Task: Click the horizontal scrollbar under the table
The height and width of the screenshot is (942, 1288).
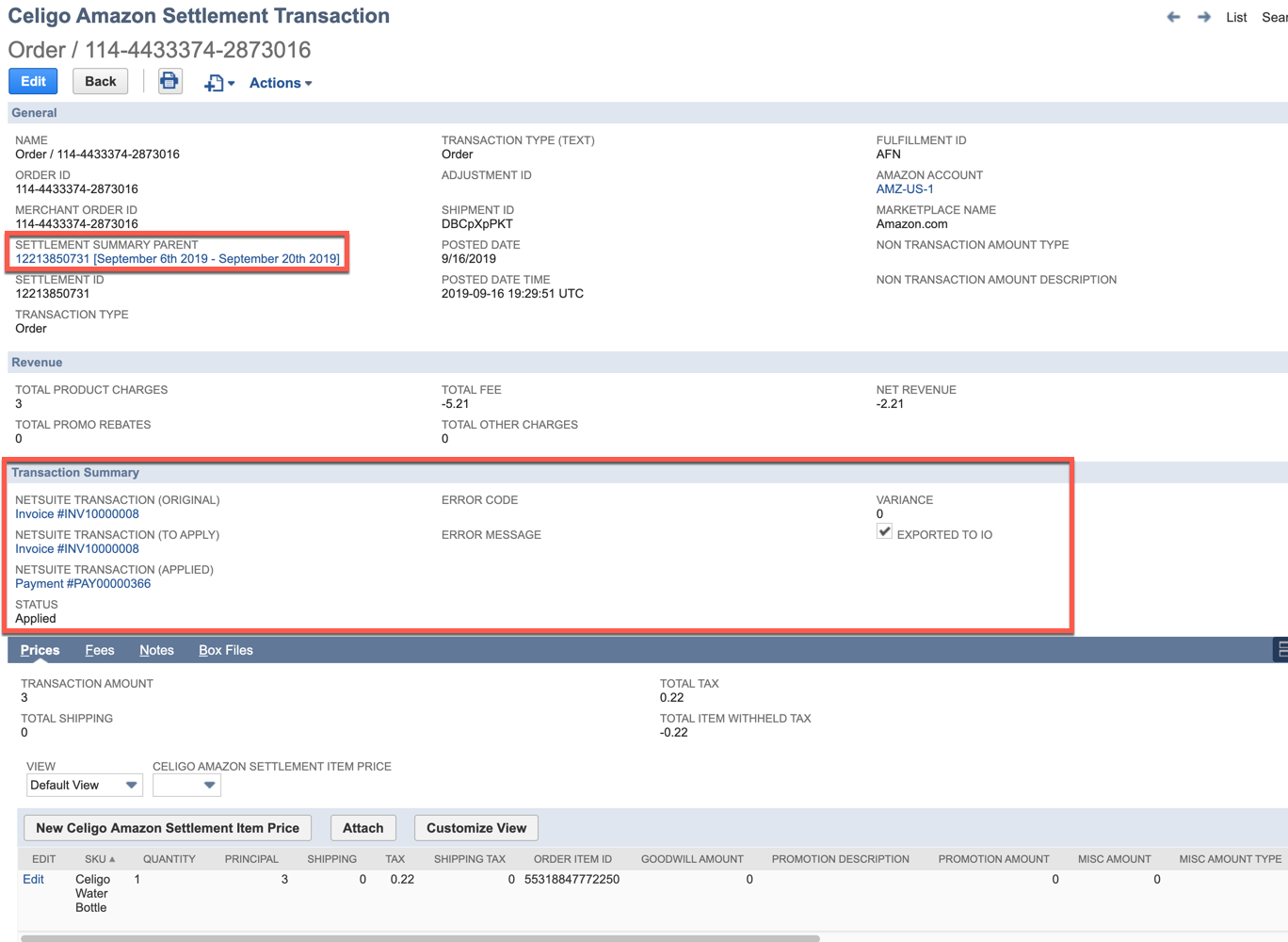Action: (420, 938)
